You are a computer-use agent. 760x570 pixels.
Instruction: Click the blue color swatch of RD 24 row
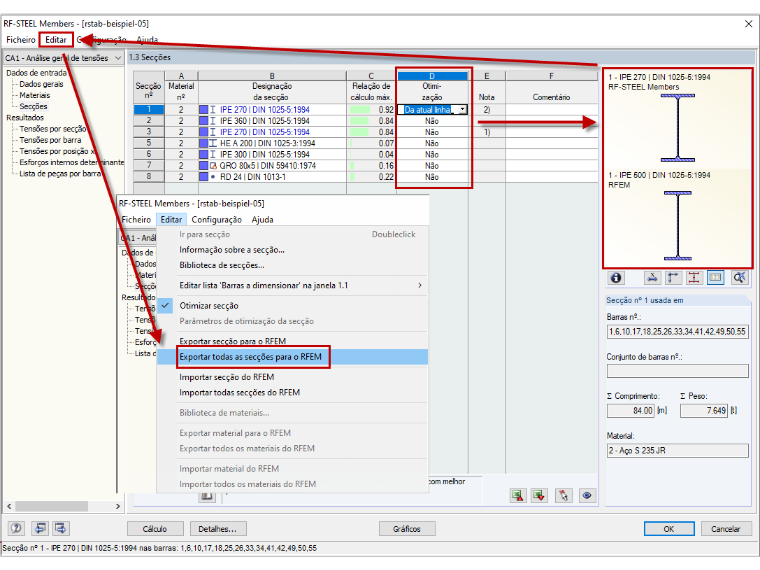tap(204, 177)
